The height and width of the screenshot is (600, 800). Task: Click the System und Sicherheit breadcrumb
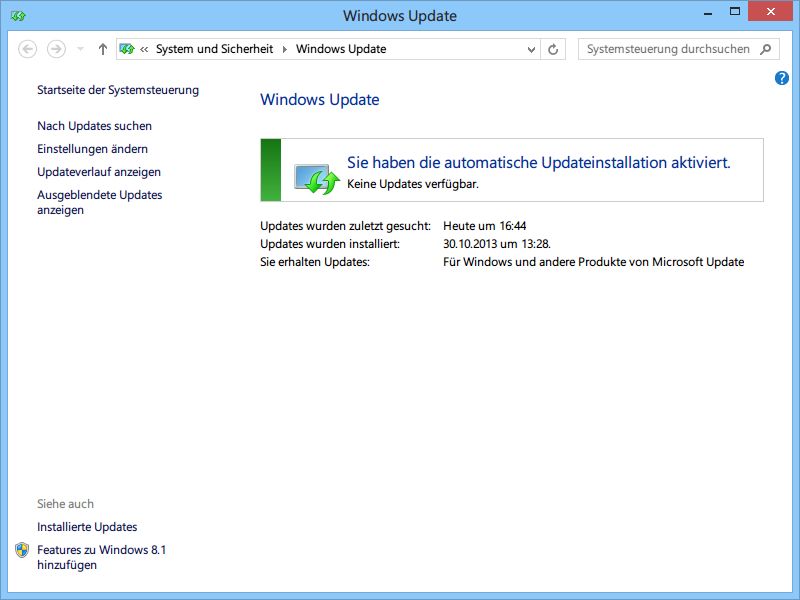(x=215, y=49)
